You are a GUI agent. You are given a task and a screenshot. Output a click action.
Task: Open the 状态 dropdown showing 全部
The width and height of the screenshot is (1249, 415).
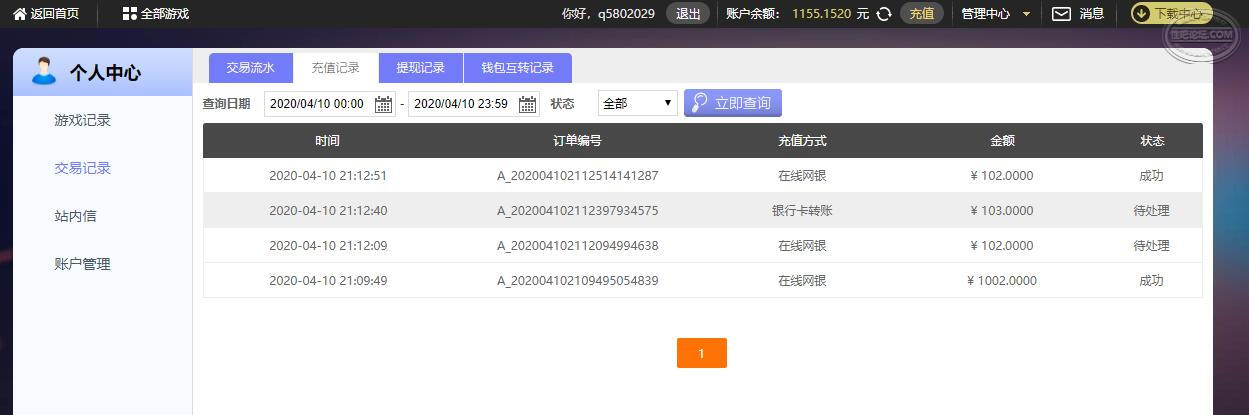(638, 103)
